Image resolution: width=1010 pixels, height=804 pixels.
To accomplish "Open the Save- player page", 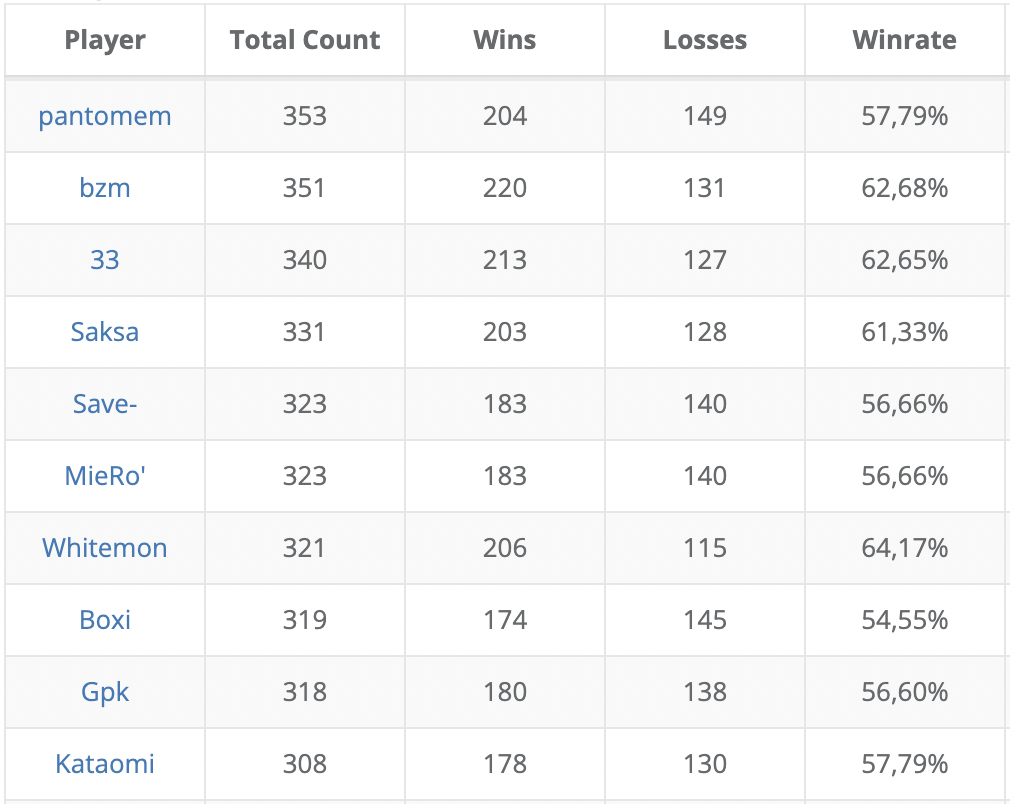I will click(x=105, y=404).
